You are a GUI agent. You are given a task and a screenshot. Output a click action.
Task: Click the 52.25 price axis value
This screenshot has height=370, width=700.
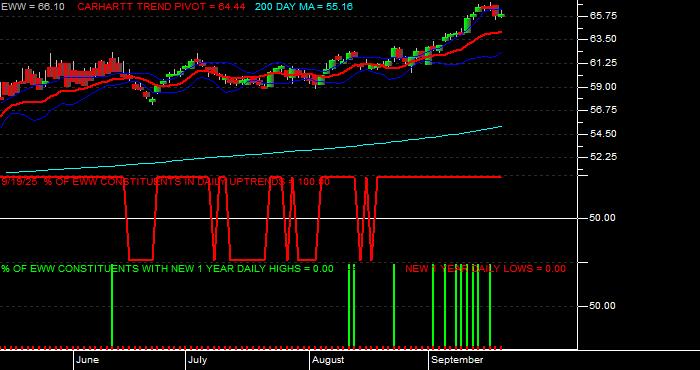point(603,157)
